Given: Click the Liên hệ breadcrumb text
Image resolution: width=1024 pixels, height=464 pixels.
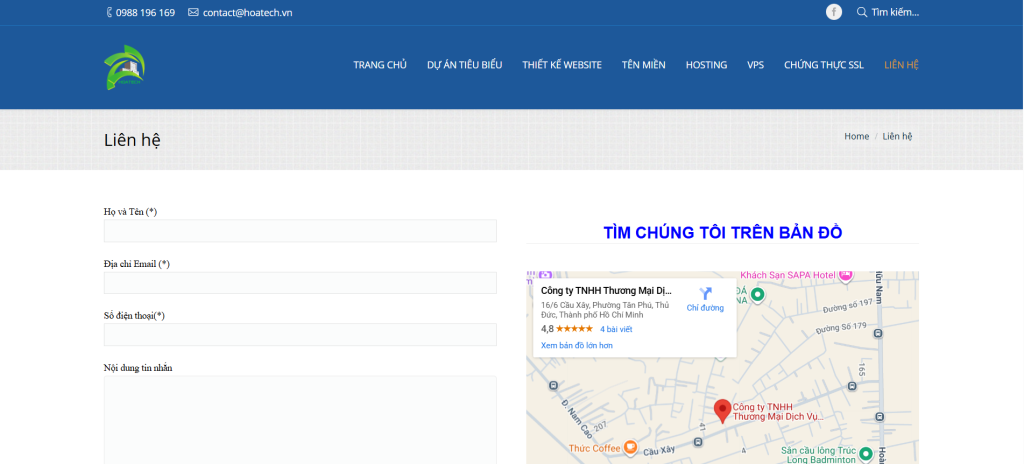Looking at the screenshot, I should [897, 136].
